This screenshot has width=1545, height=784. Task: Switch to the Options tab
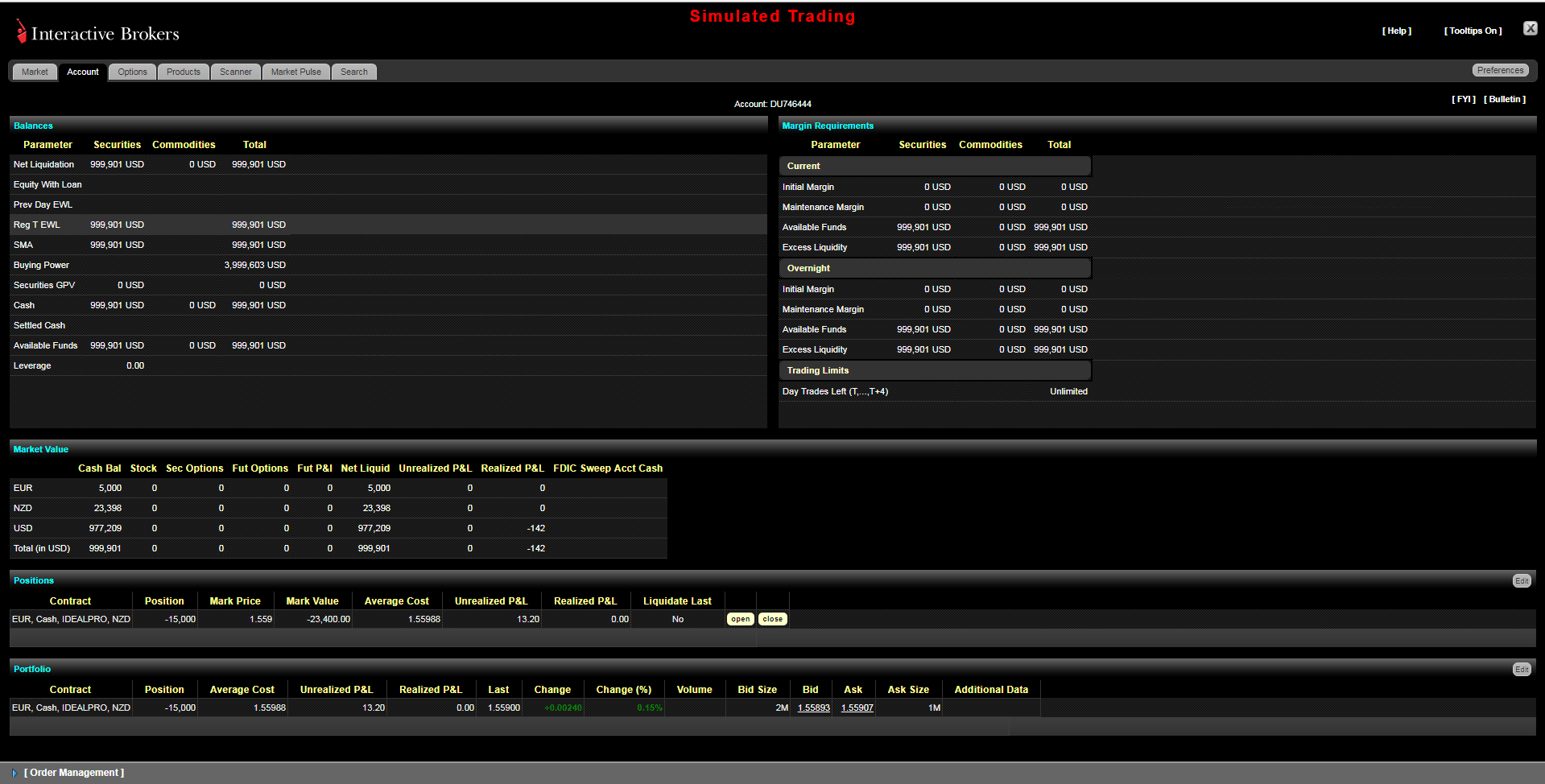click(x=132, y=72)
